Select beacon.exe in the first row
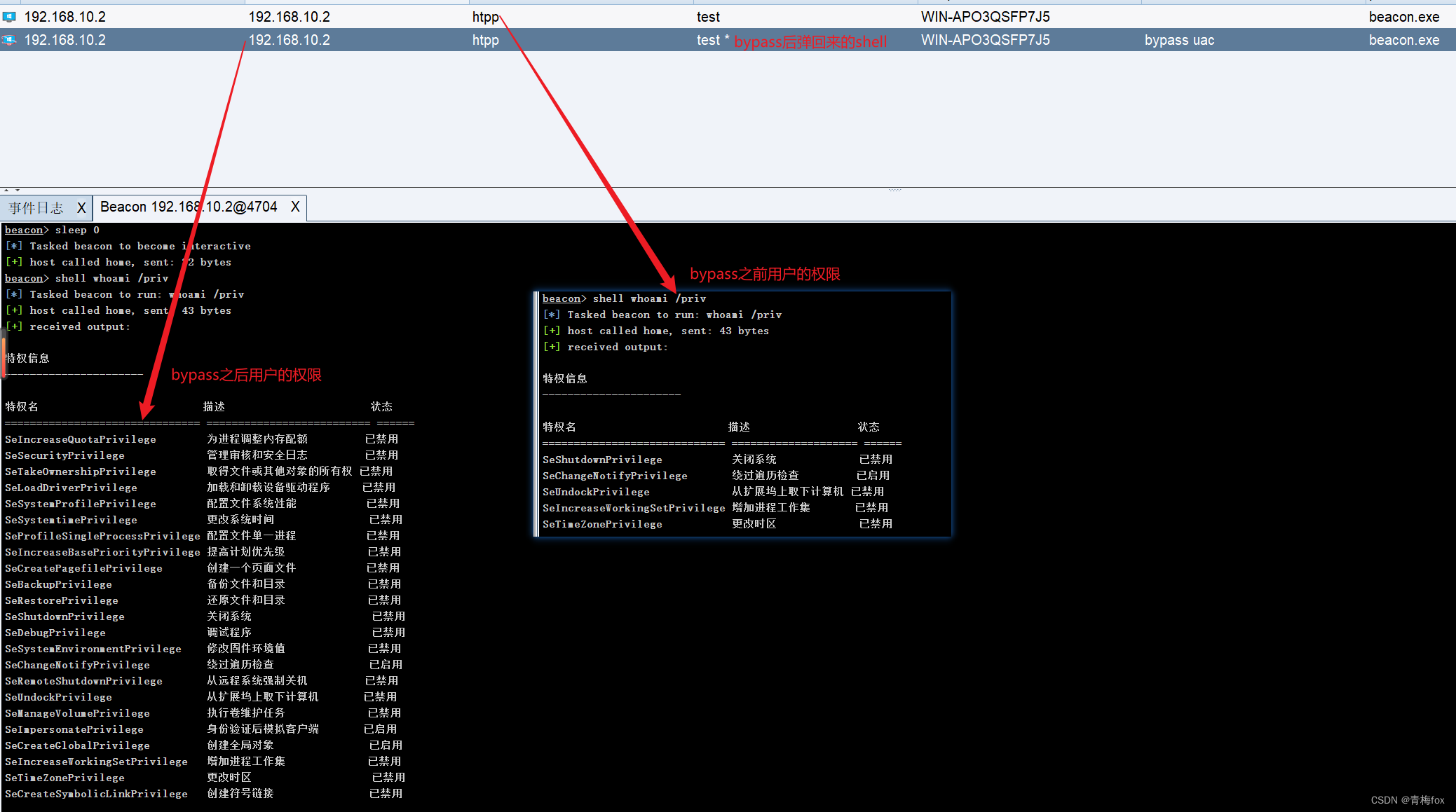Image resolution: width=1456 pixels, height=812 pixels. pyautogui.click(x=1403, y=17)
